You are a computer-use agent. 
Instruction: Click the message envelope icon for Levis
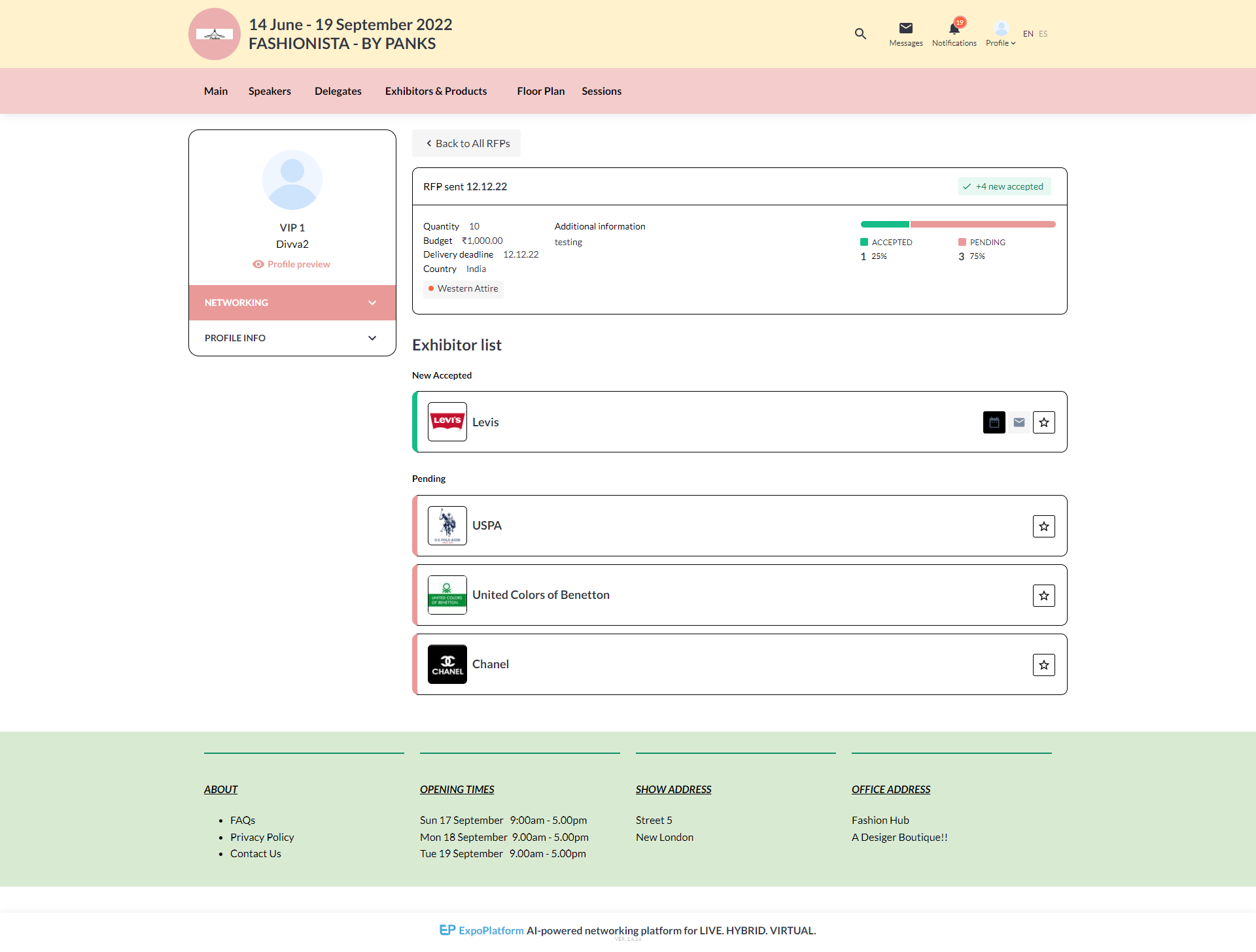click(1019, 422)
